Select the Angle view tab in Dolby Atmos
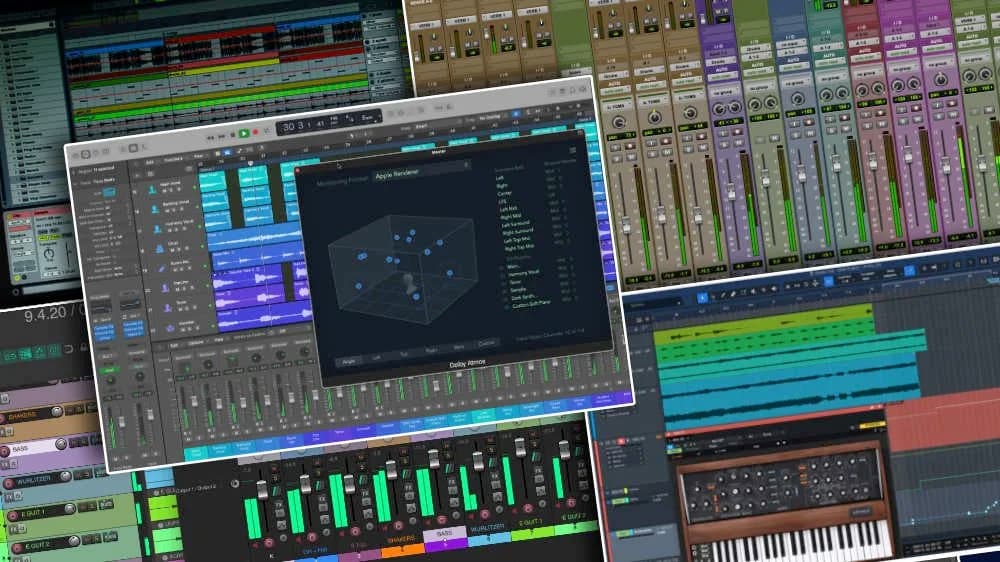This screenshot has width=1000, height=562. (x=348, y=360)
